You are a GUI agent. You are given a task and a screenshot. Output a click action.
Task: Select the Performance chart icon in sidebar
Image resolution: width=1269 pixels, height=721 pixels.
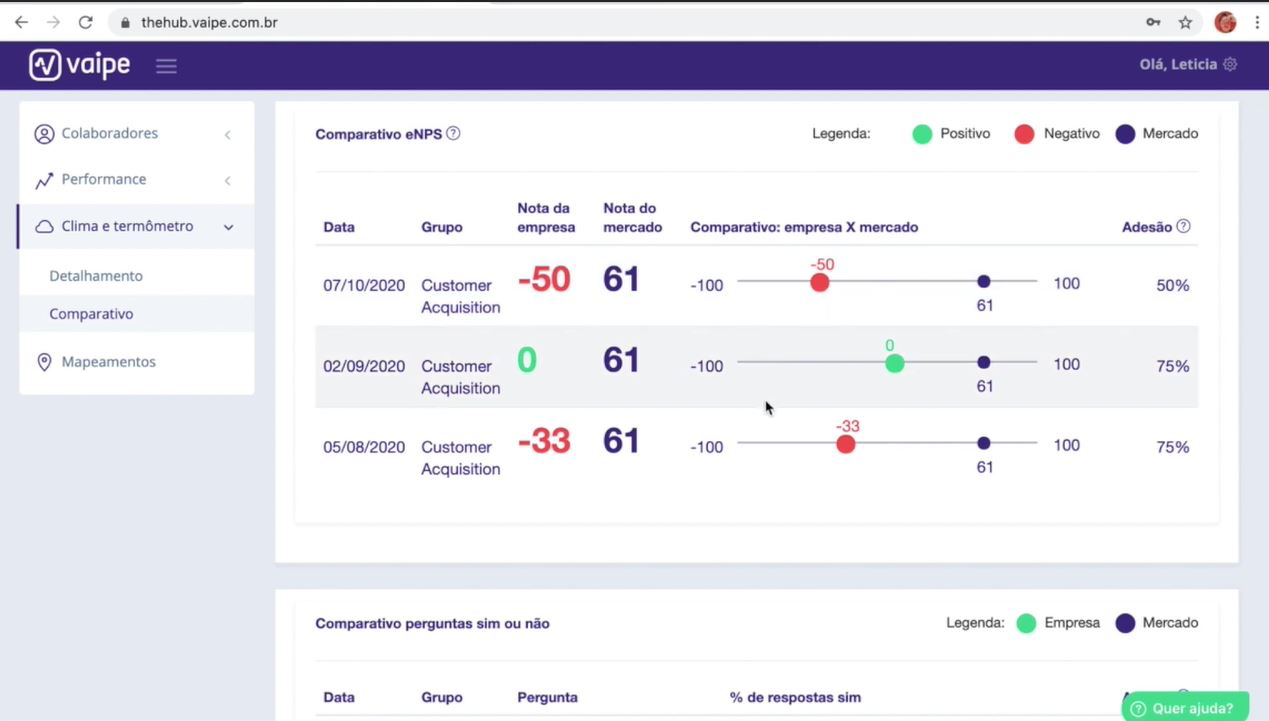tap(44, 179)
